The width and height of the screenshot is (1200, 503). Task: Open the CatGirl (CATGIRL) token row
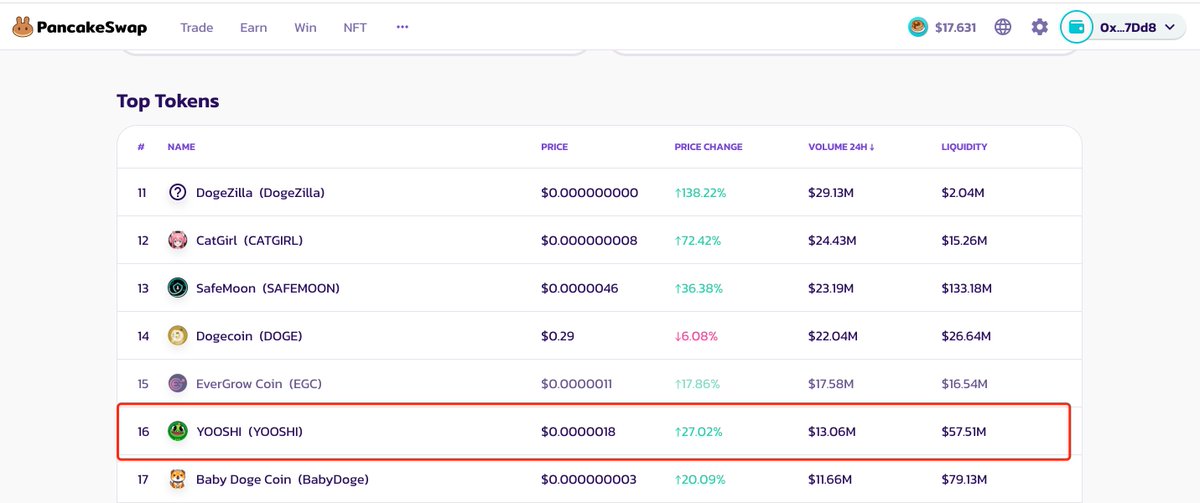599,240
